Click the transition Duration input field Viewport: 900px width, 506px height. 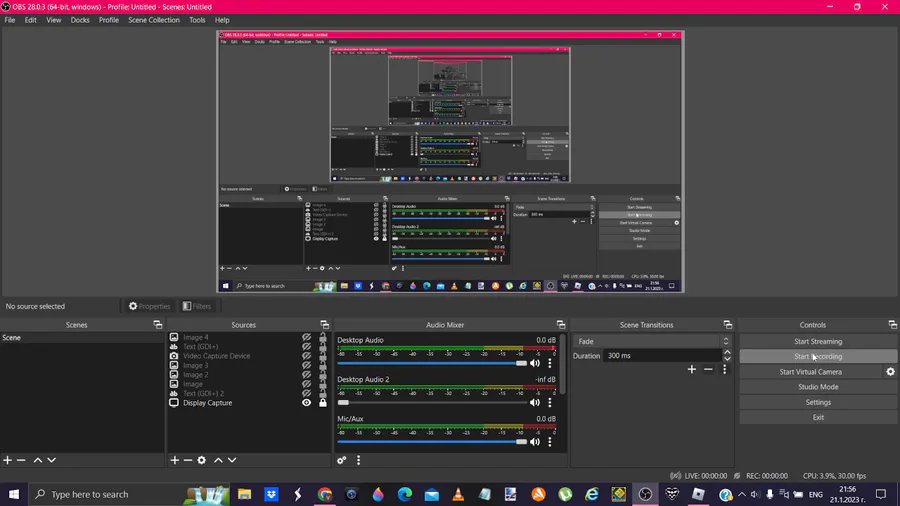coord(662,356)
